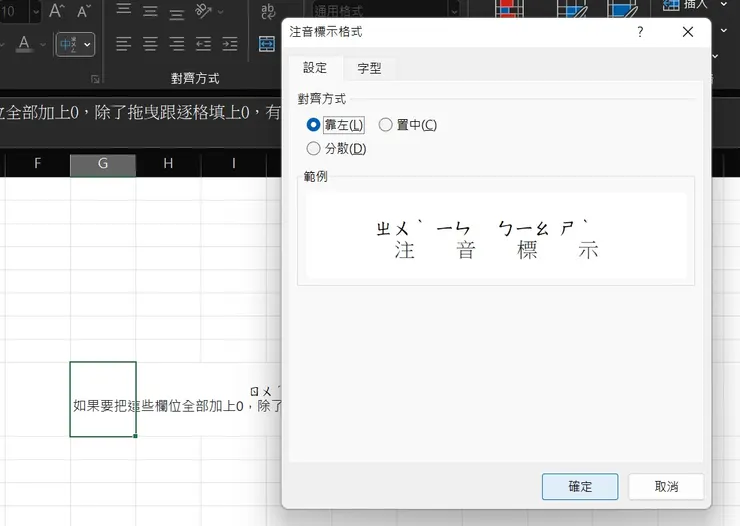Open the 通用格式 number format dropdown
This screenshot has width=740, height=526.
click(454, 11)
